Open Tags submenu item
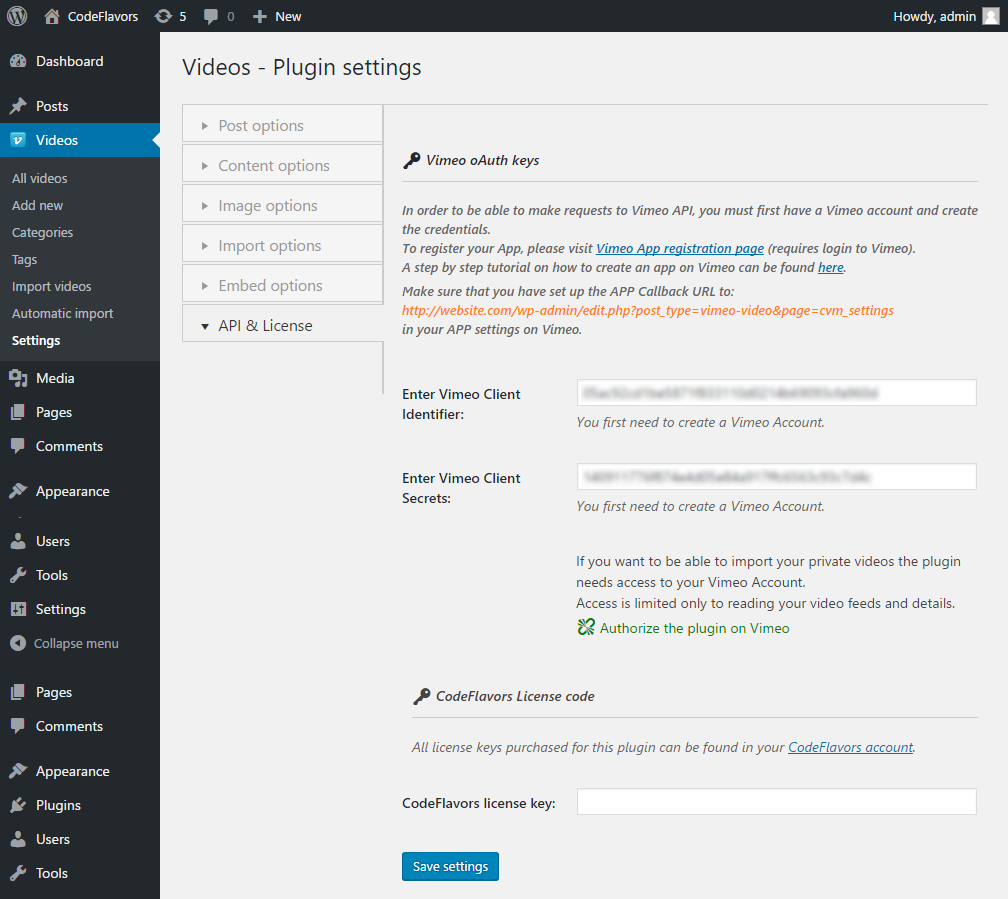The height and width of the screenshot is (899, 1008). (24, 259)
